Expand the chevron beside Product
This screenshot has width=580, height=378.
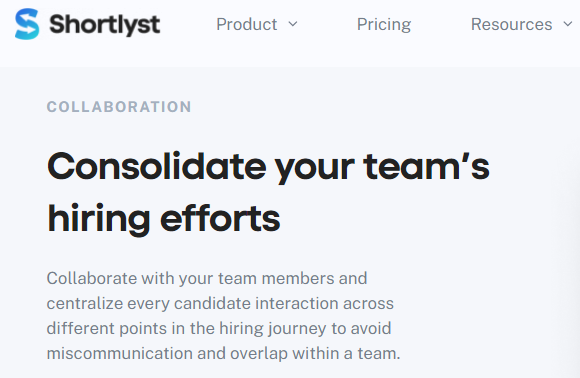pos(293,24)
